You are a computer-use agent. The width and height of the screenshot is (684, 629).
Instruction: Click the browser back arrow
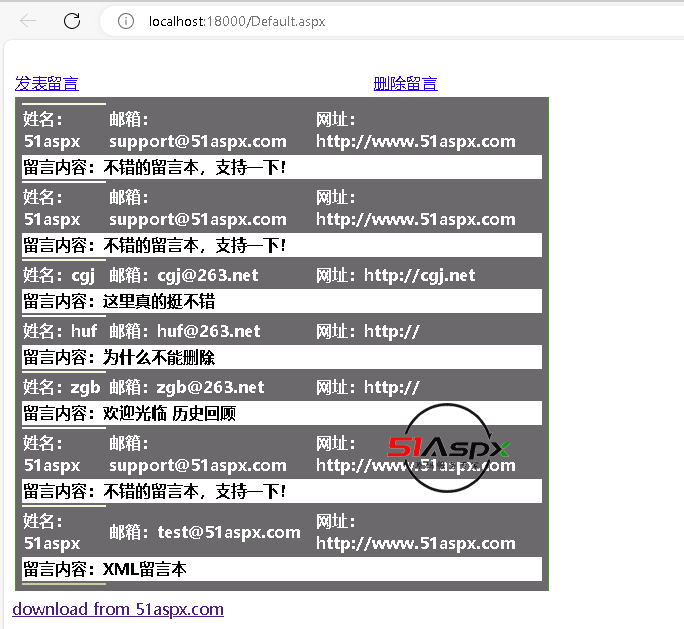28,21
